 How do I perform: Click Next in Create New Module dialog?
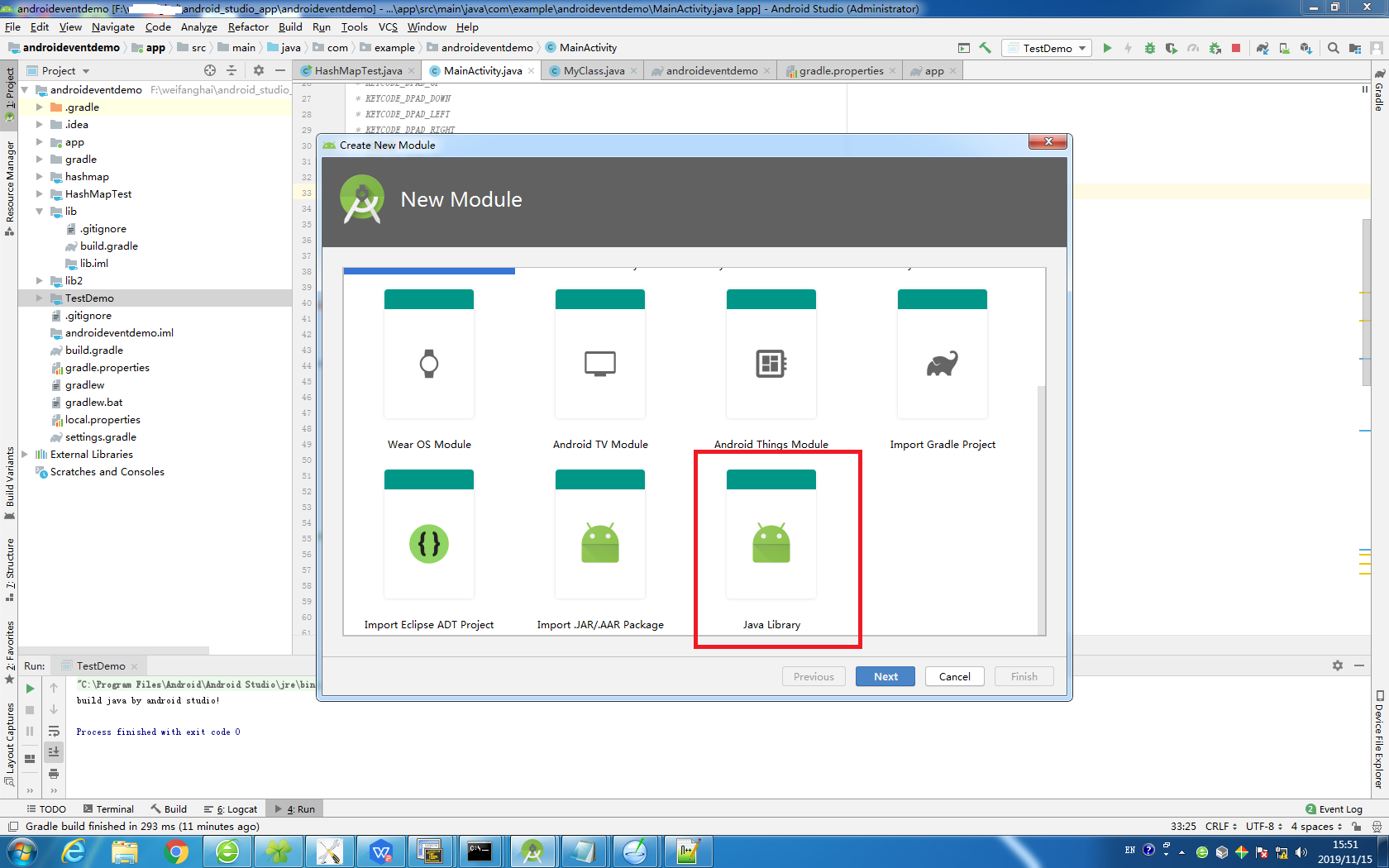(x=885, y=676)
